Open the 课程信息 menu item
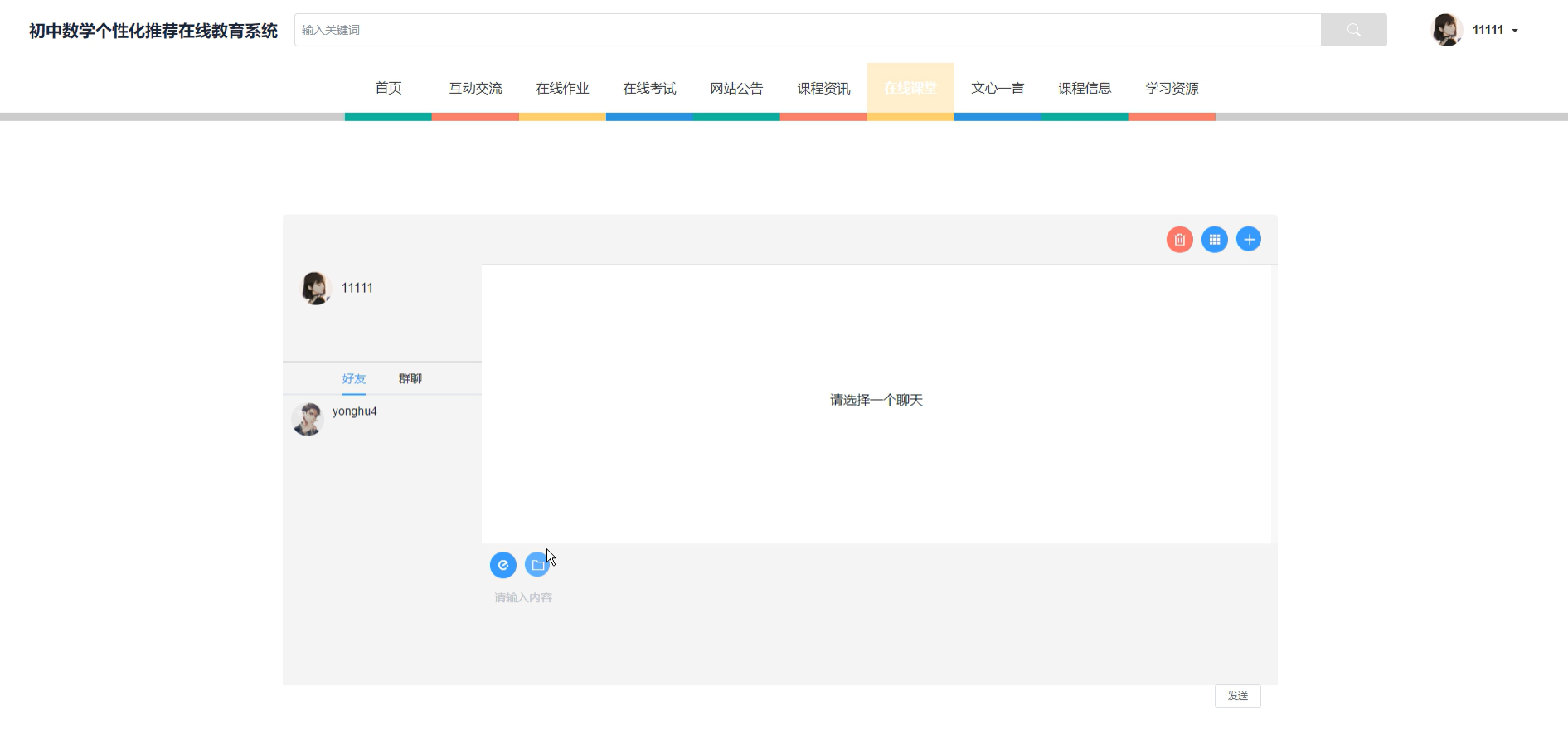The width and height of the screenshot is (1568, 730). [1085, 88]
